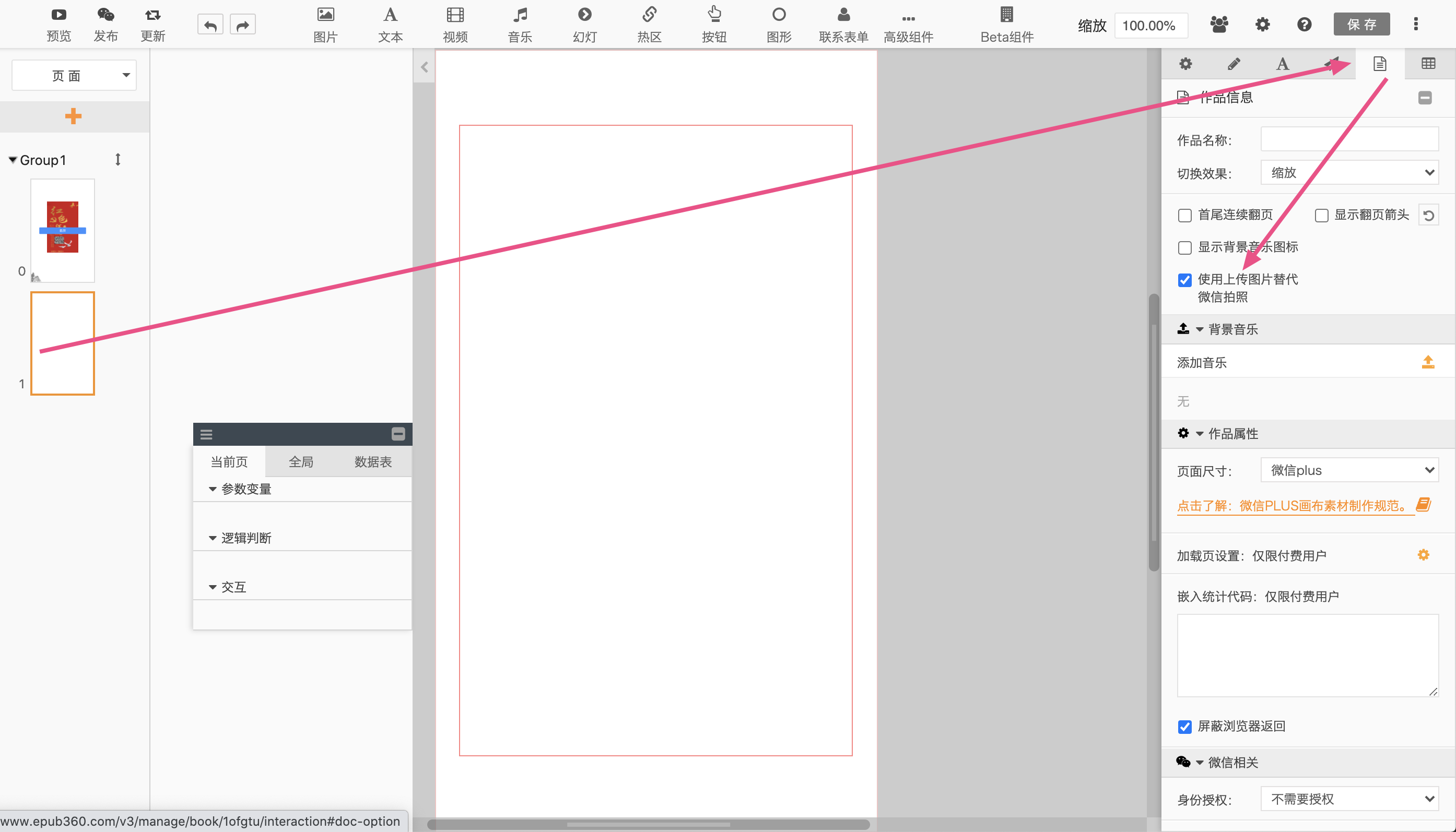
Task: Click the orange plus to add page
Action: click(x=73, y=116)
